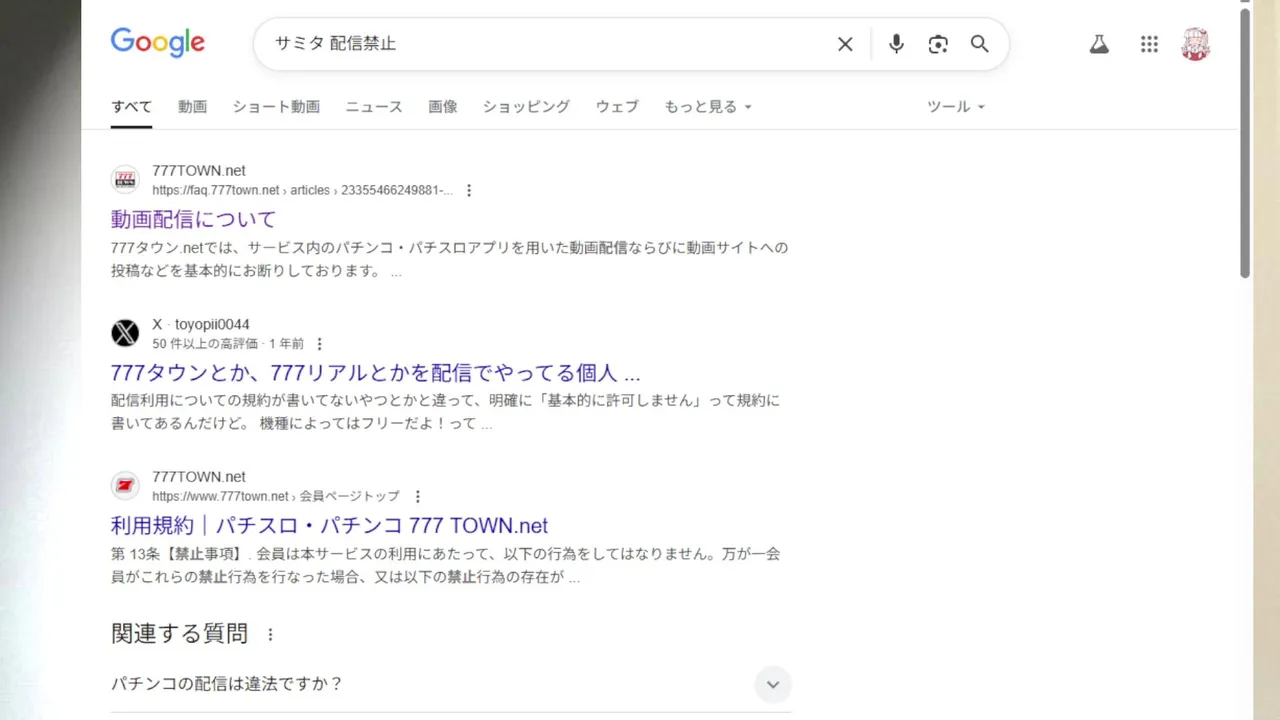Click the X · toyopii0044 source name
Image resolution: width=1280 pixels, height=720 pixels.
(x=201, y=324)
